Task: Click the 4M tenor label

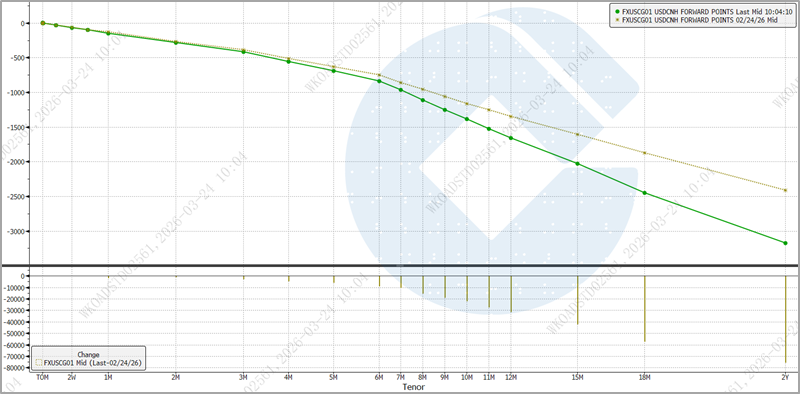Action: point(289,378)
